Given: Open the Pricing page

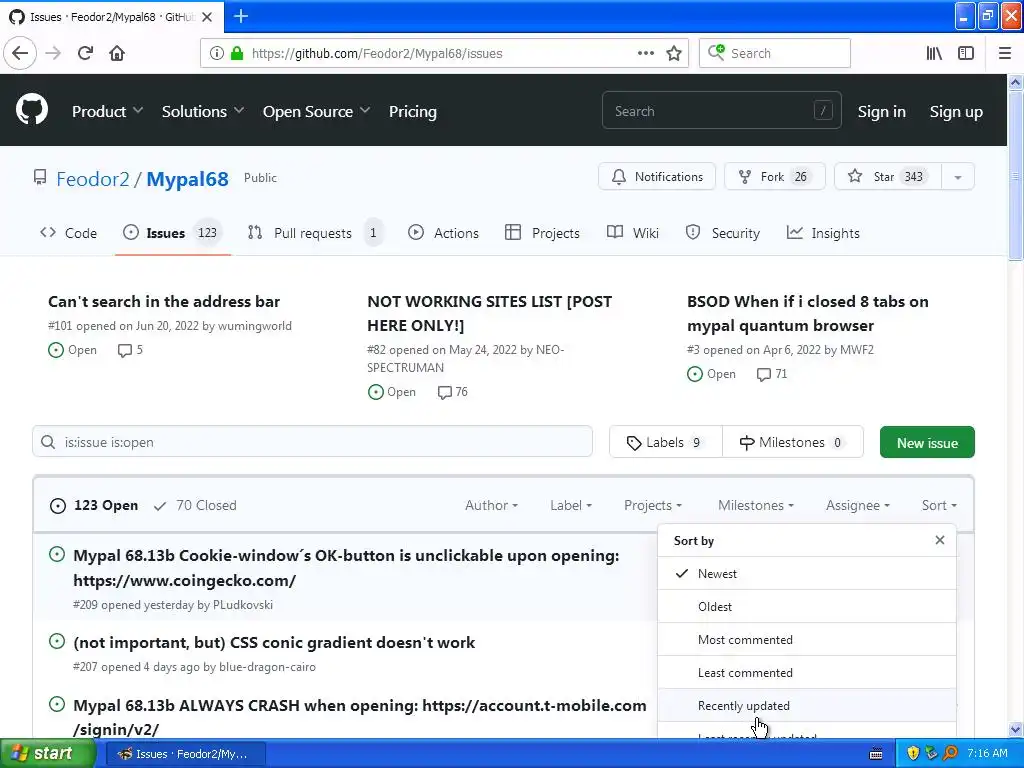Looking at the screenshot, I should coord(413,112).
